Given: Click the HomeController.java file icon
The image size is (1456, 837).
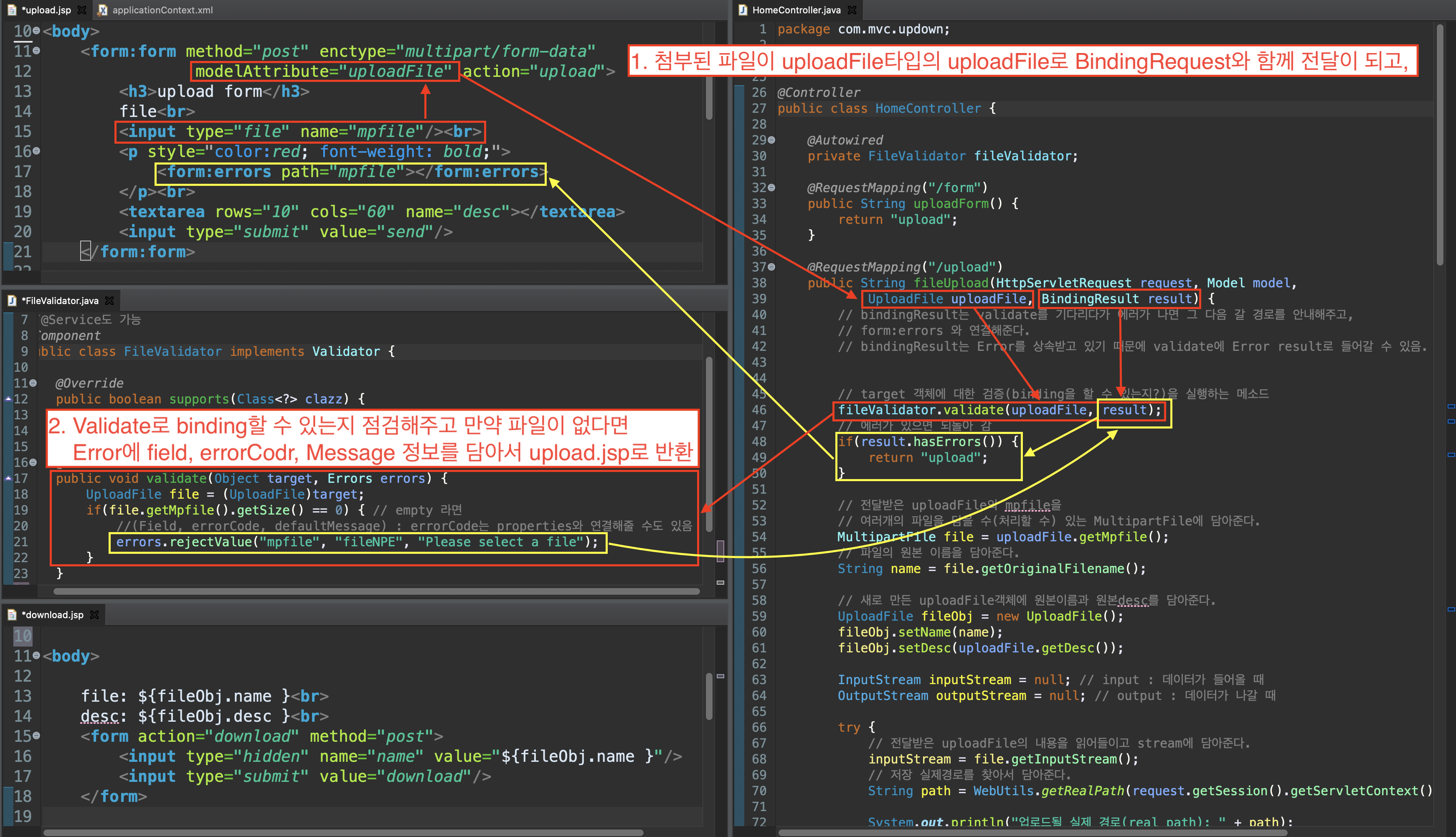Looking at the screenshot, I should [743, 10].
